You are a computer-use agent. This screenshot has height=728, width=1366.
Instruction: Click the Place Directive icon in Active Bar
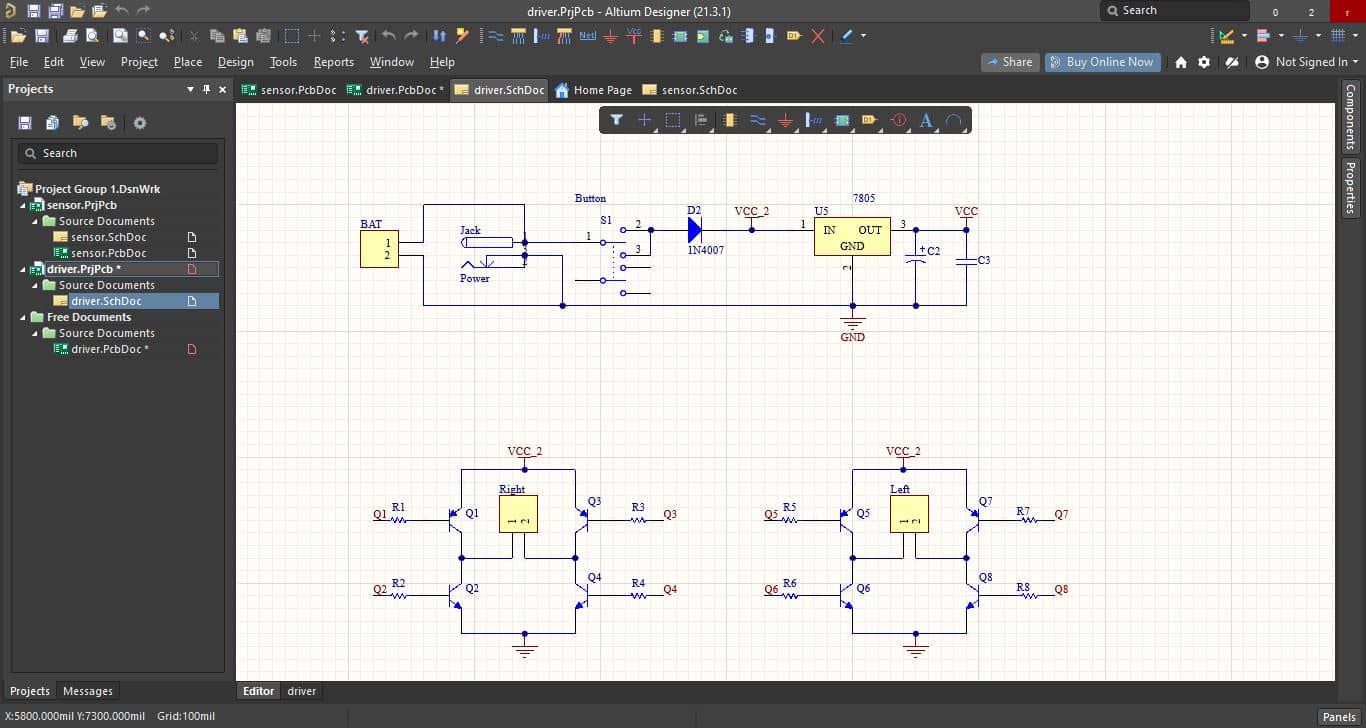point(898,120)
